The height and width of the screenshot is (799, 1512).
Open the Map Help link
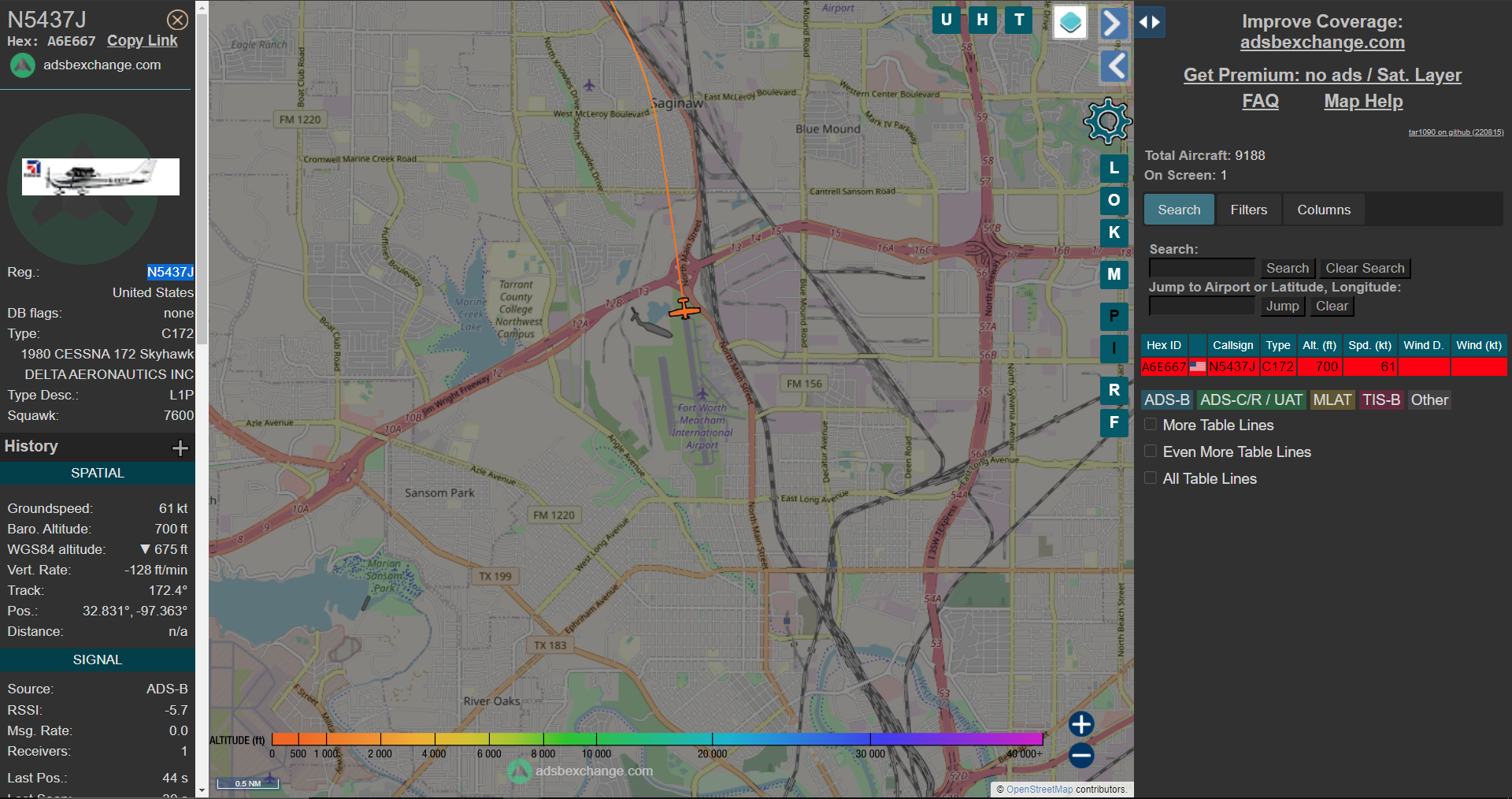[1363, 102]
